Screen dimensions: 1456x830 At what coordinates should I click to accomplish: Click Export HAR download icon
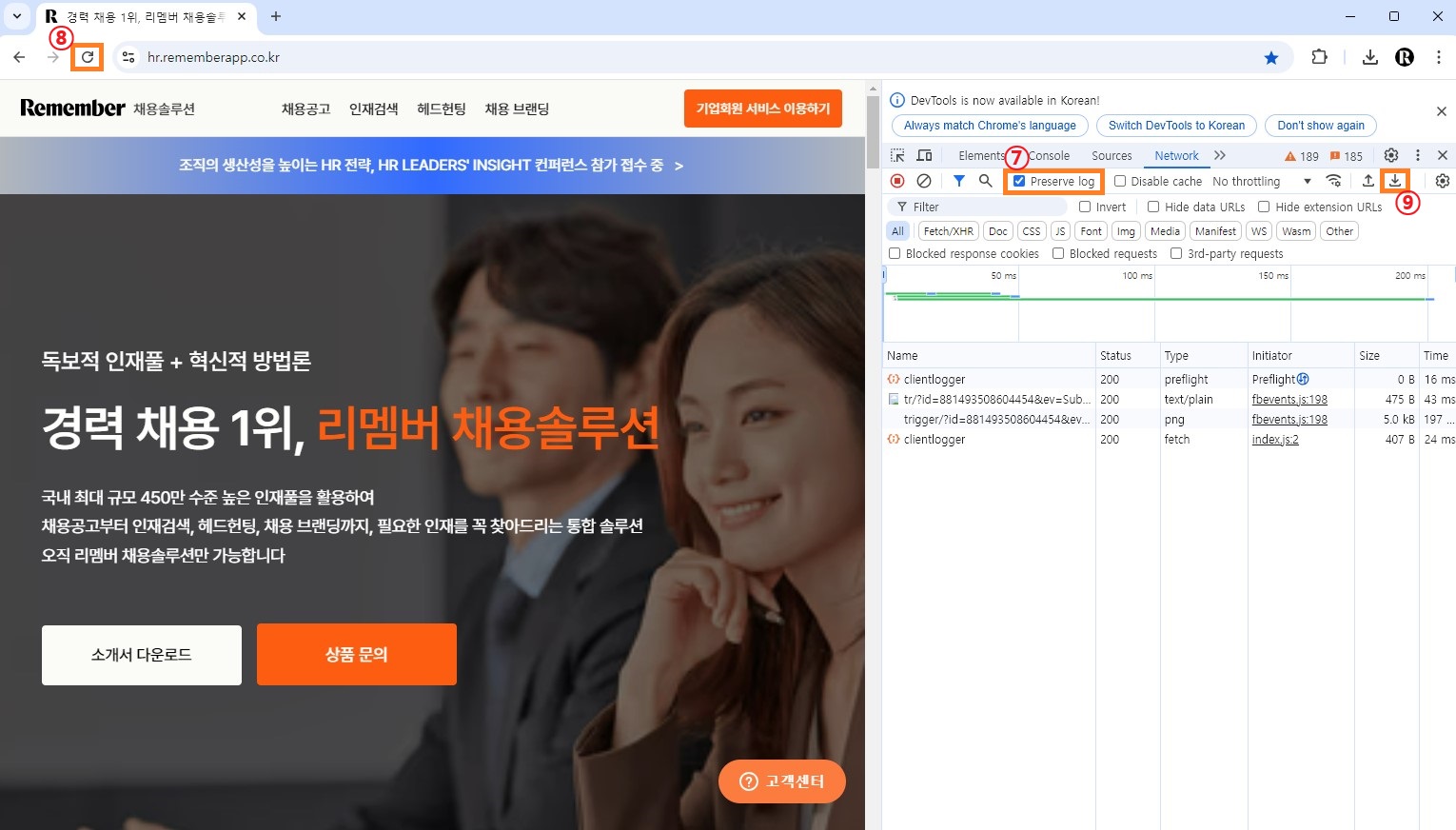[x=1395, y=181]
